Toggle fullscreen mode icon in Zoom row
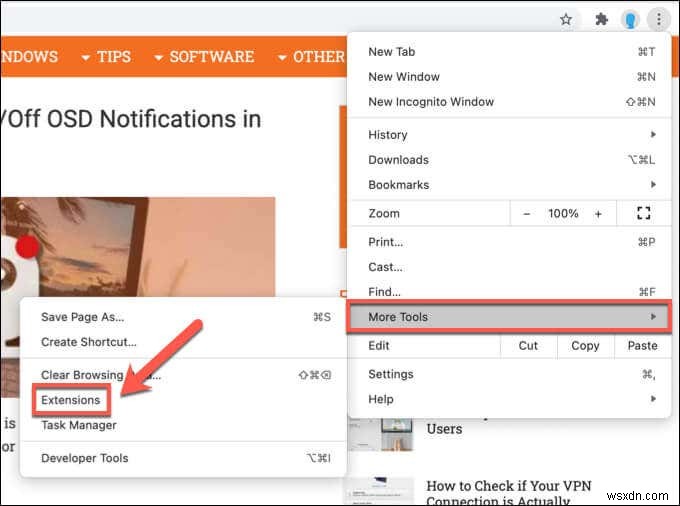The height and width of the screenshot is (506, 680). coord(644,213)
